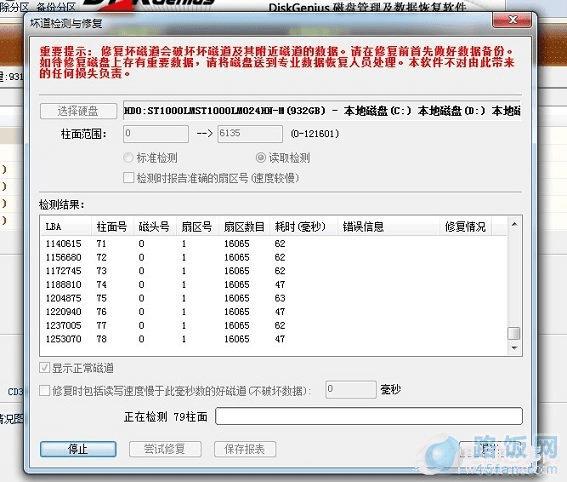Click the 扇区号 column header

click(197, 227)
